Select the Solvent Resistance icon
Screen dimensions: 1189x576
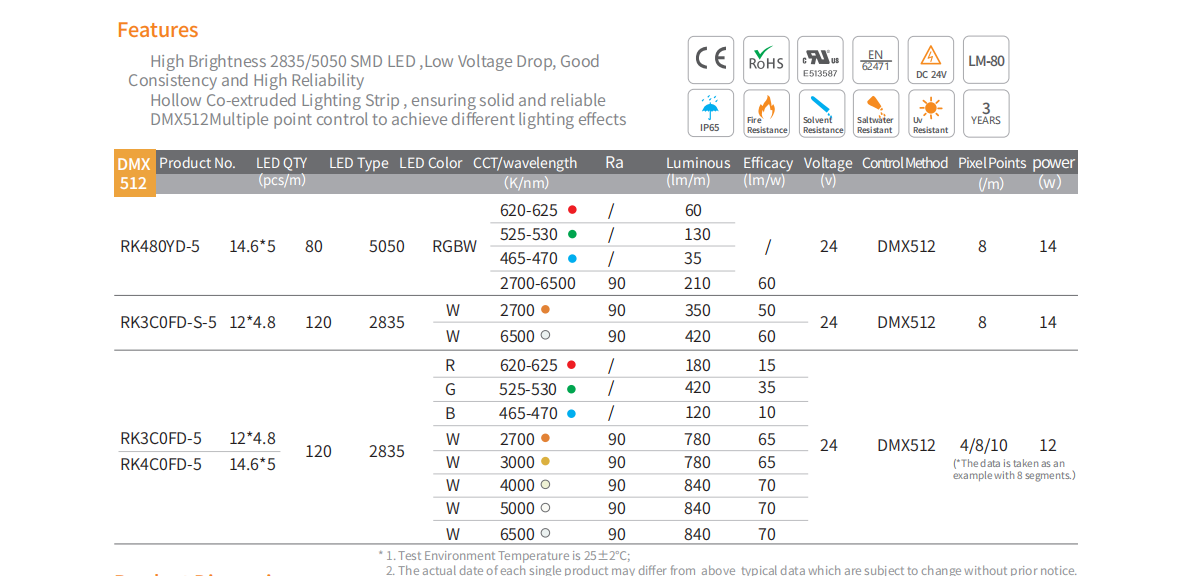pos(821,114)
